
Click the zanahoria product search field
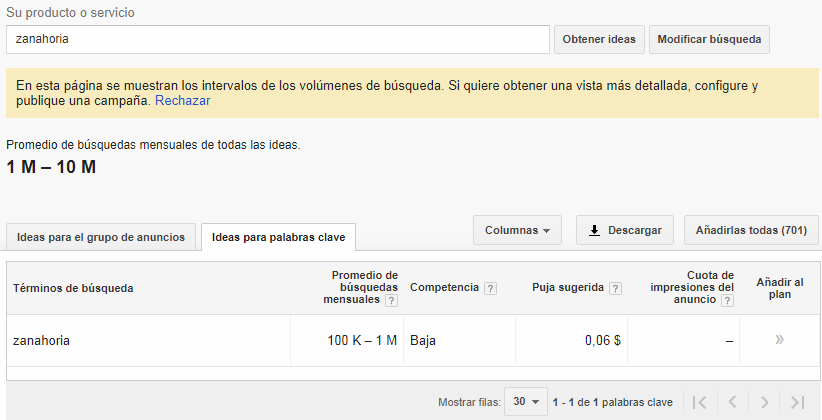(x=278, y=39)
